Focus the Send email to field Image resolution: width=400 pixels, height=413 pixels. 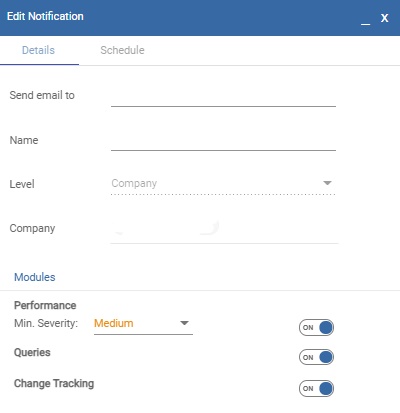pyautogui.click(x=223, y=97)
